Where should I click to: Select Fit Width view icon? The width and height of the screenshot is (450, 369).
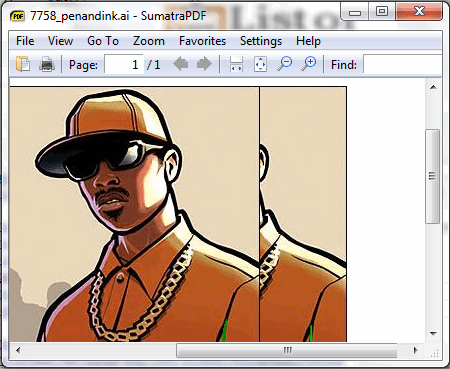pyautogui.click(x=236, y=64)
